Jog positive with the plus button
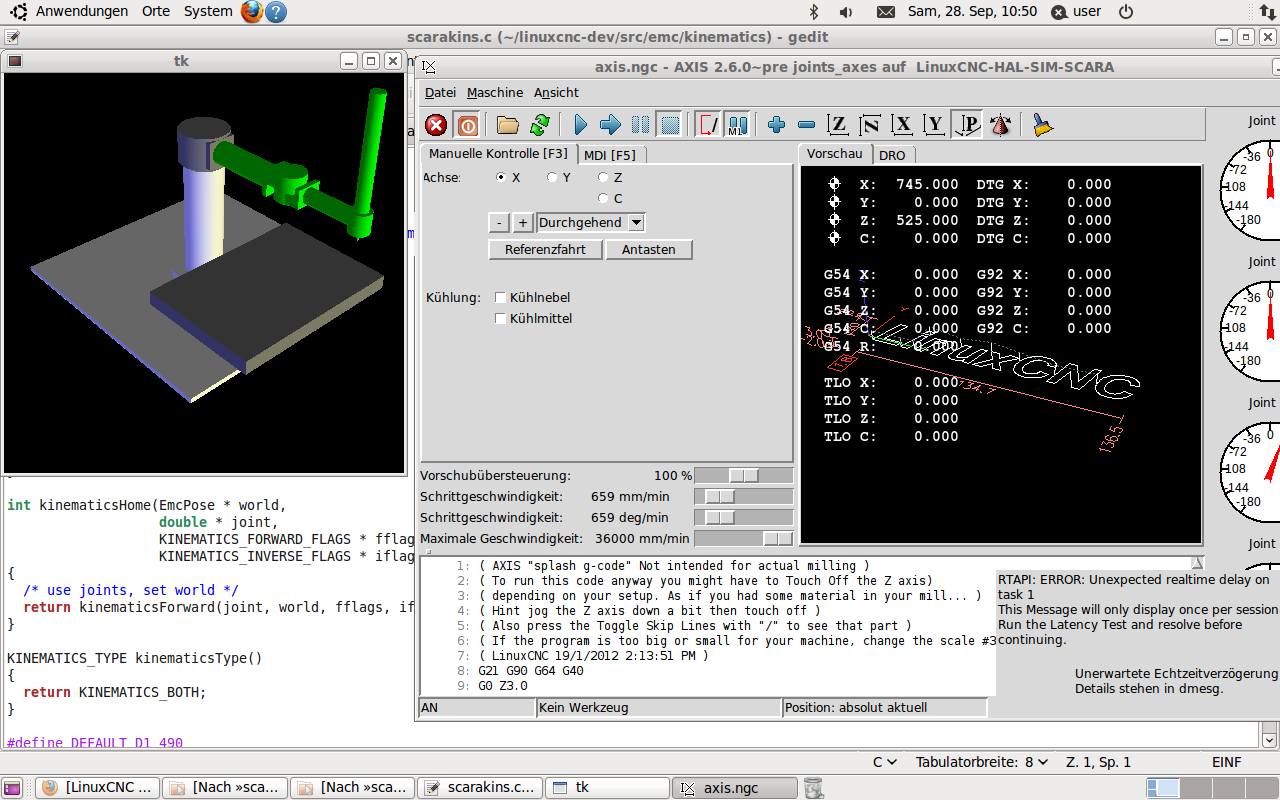Image resolution: width=1280 pixels, height=800 pixels. tap(523, 223)
